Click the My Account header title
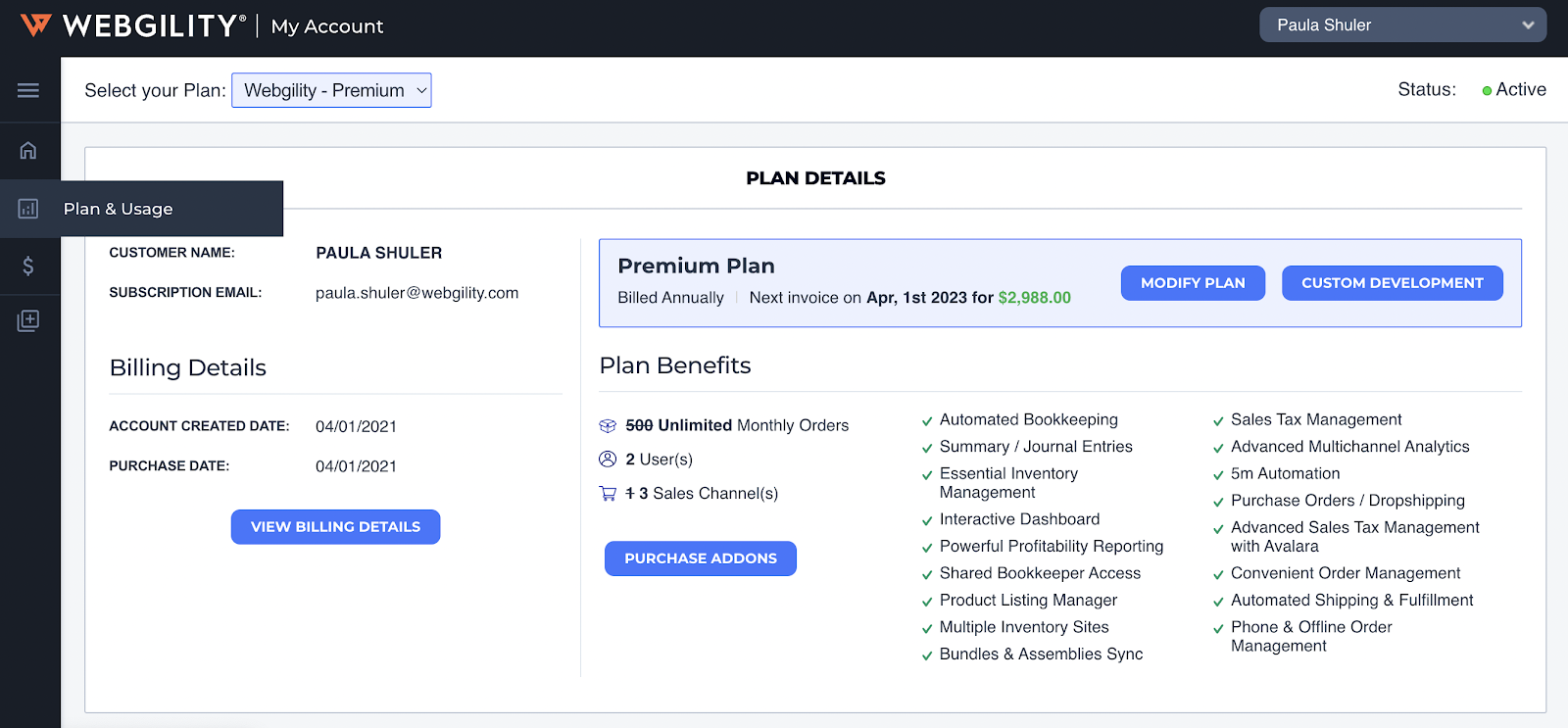This screenshot has height=728, width=1568. [327, 26]
